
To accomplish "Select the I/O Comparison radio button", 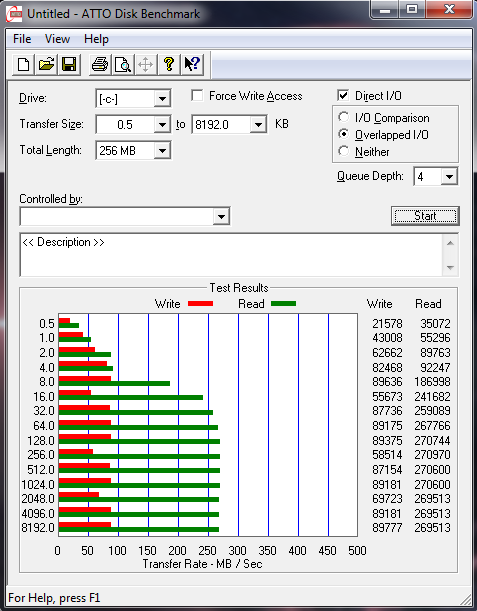I will (344, 117).
